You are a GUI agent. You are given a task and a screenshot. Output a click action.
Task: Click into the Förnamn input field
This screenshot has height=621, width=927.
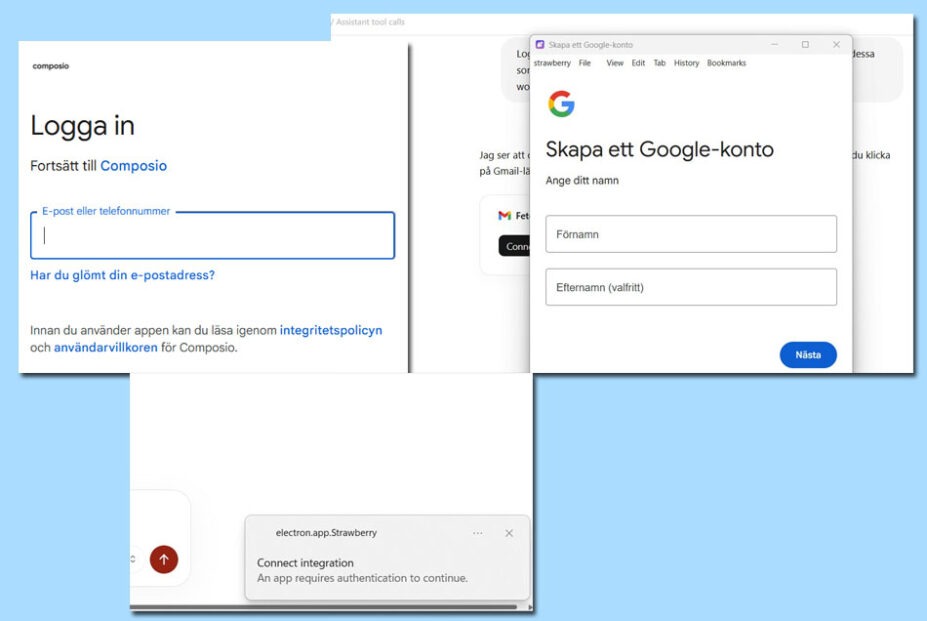[690, 234]
